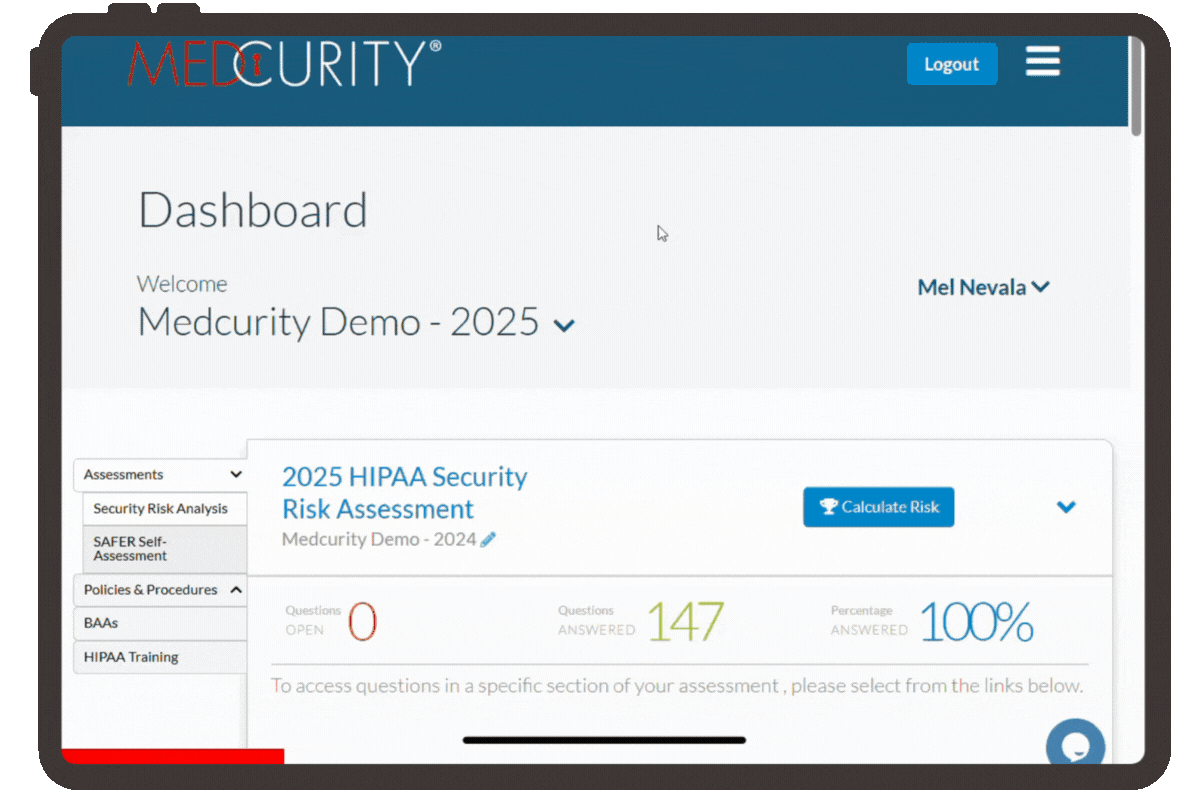Click the 147 questions answered count
This screenshot has height=800, width=1200.
(685, 622)
